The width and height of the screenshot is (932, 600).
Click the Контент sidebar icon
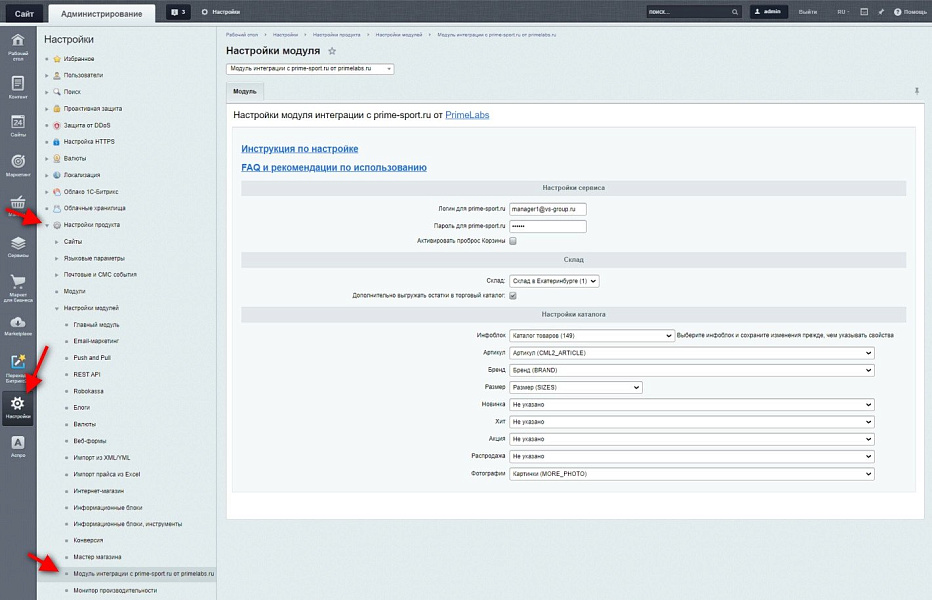[18, 88]
